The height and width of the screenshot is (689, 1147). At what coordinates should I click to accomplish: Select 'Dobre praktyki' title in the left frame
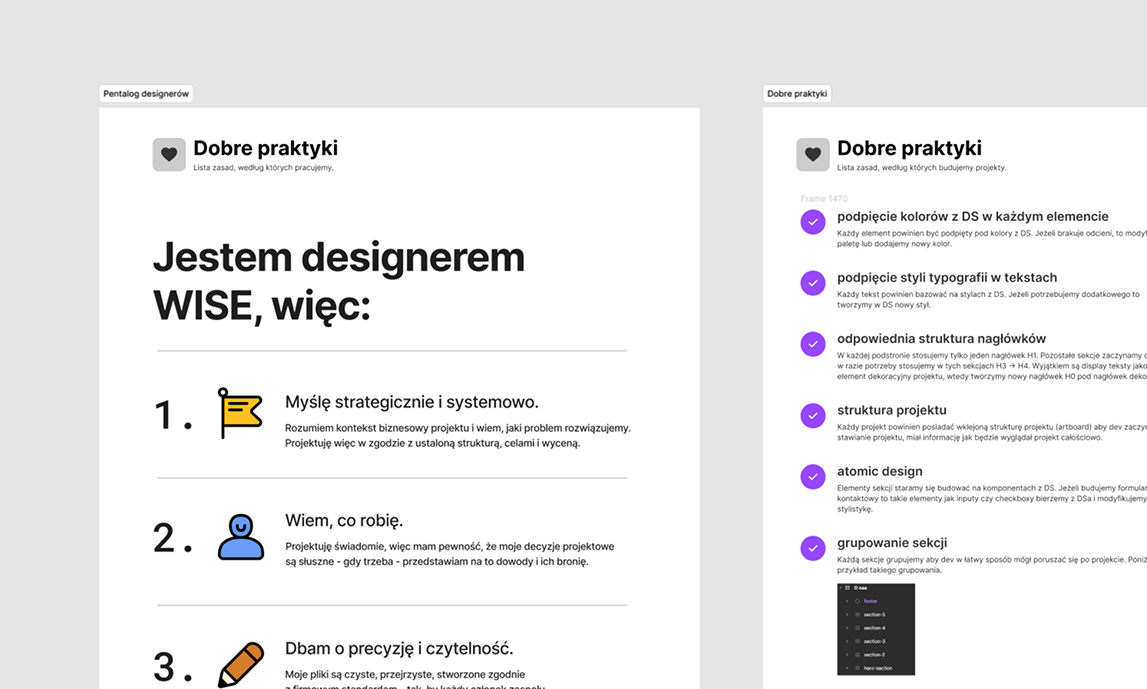pyautogui.click(x=266, y=148)
